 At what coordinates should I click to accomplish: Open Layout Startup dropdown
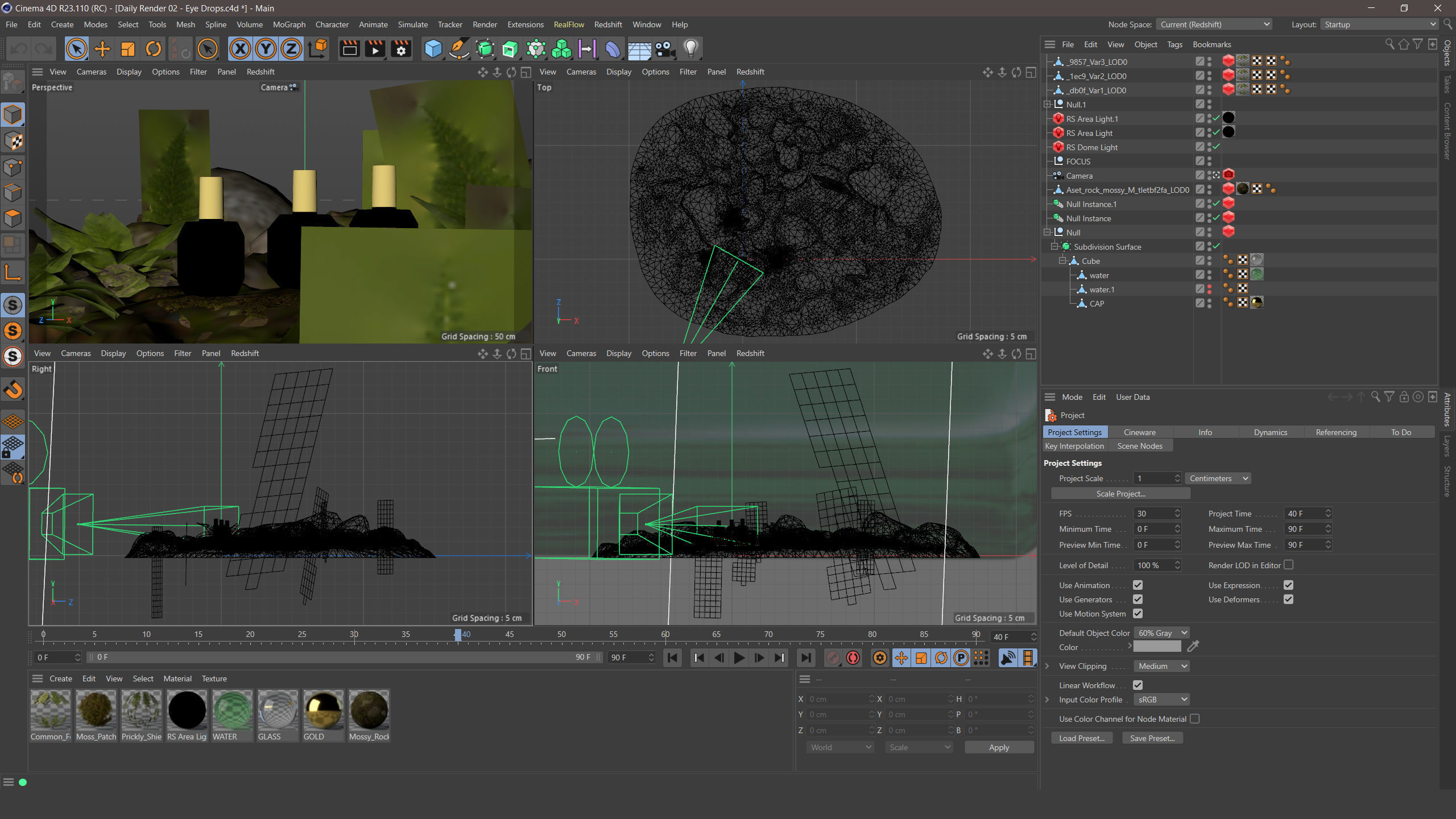[1379, 24]
